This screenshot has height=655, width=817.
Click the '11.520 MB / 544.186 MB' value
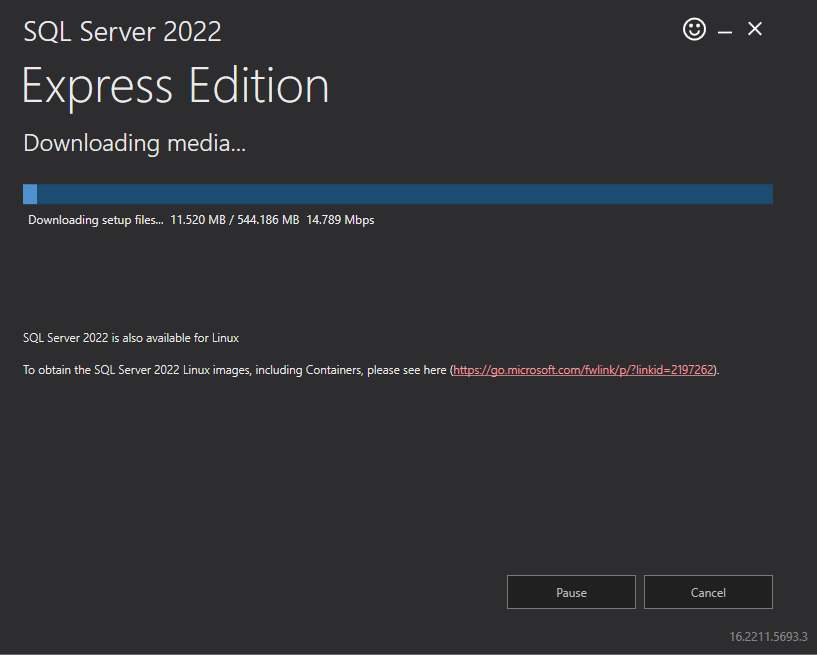point(235,220)
